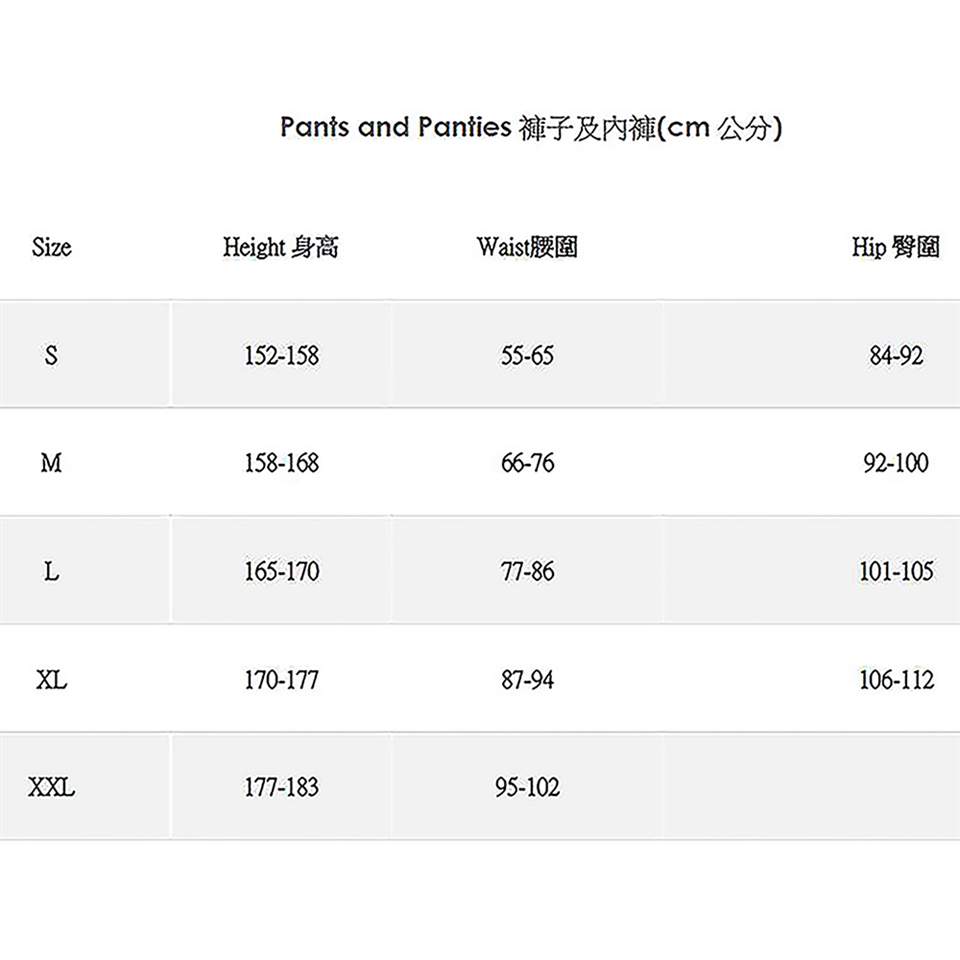Click the Waist column header

(x=527, y=247)
